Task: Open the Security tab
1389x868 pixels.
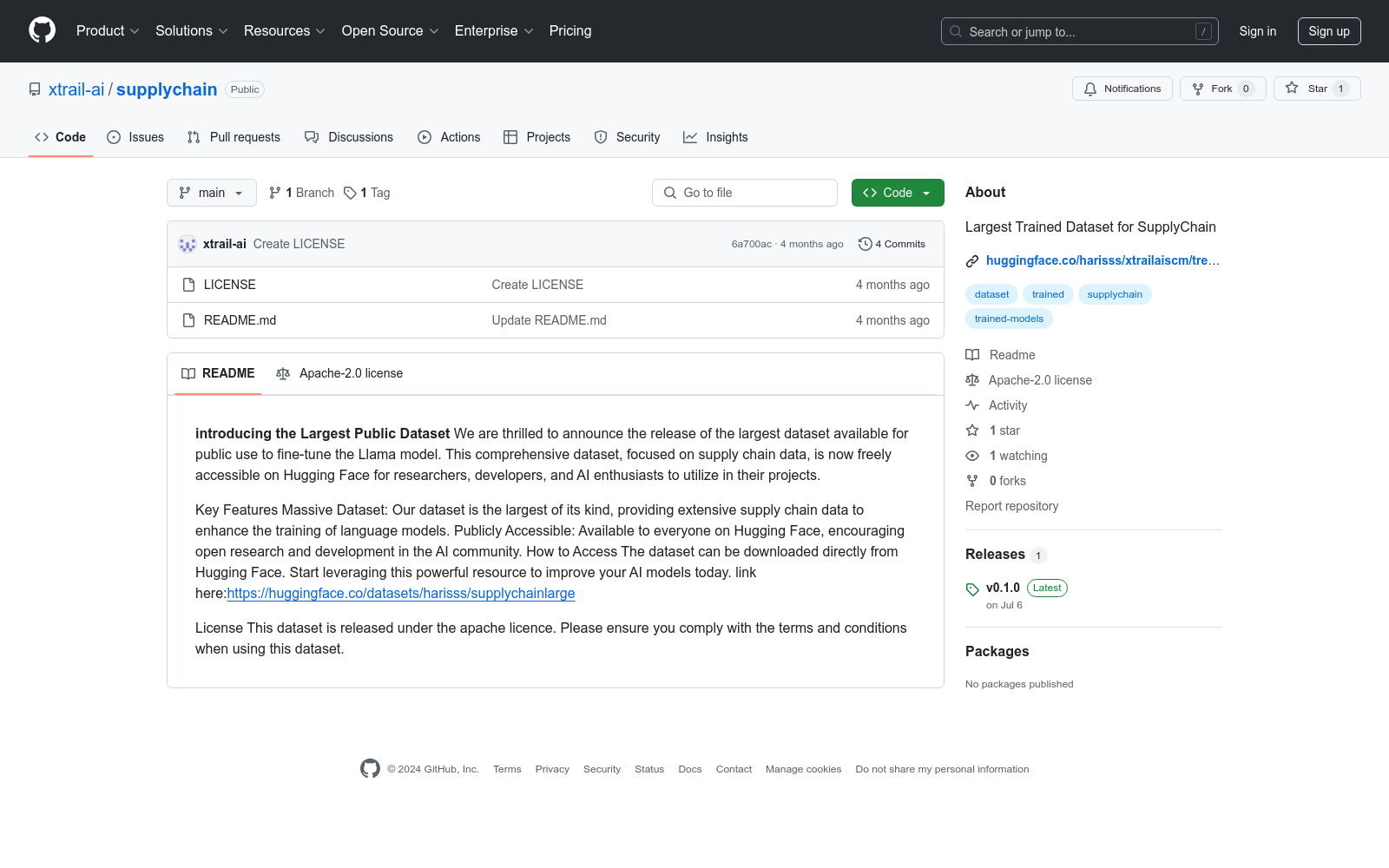Action: click(x=627, y=137)
